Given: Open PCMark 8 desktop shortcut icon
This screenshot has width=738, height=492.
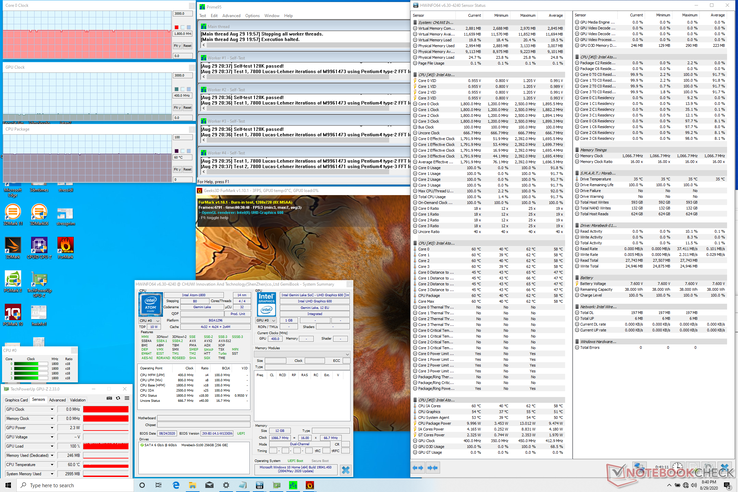Looking at the screenshot, I should point(13,282).
